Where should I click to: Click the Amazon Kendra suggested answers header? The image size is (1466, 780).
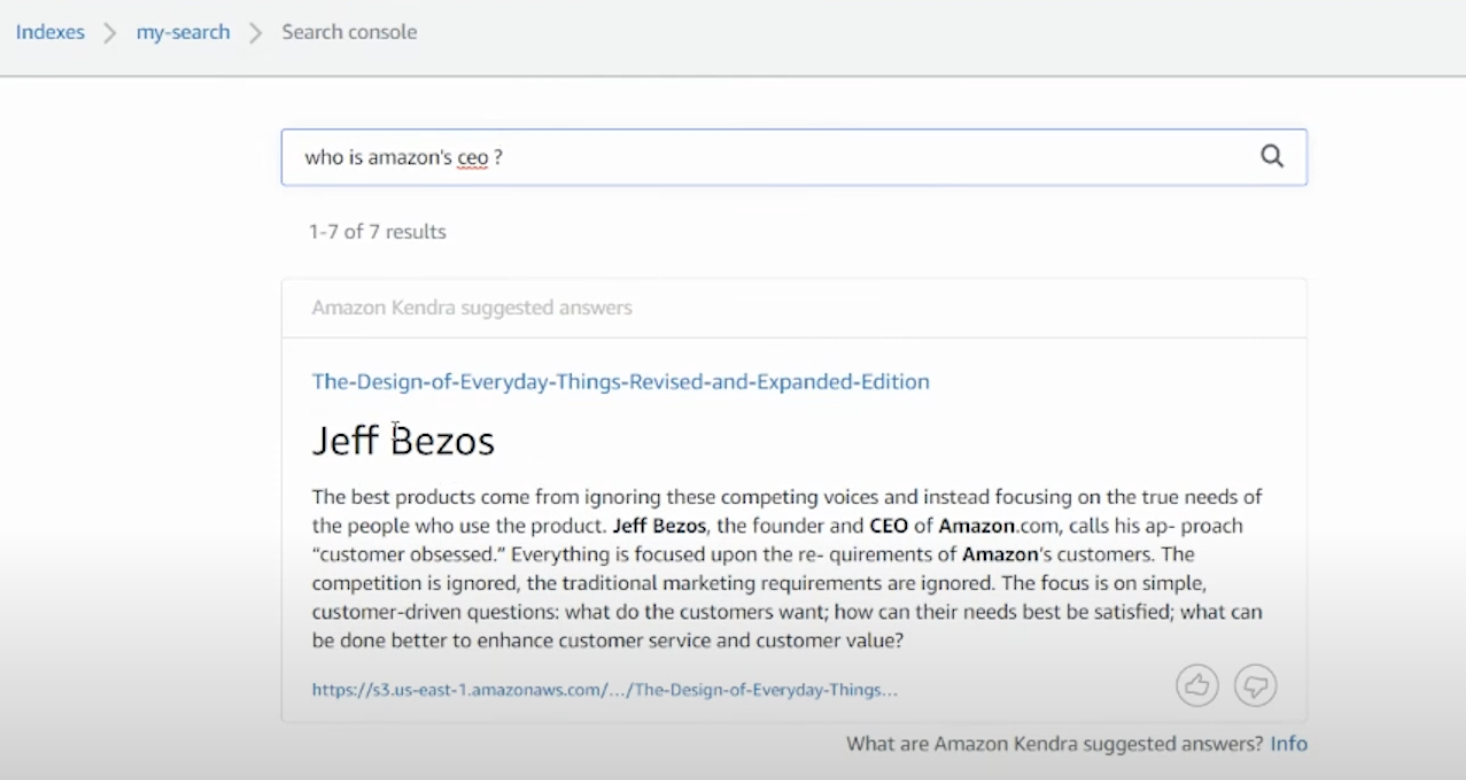(472, 308)
